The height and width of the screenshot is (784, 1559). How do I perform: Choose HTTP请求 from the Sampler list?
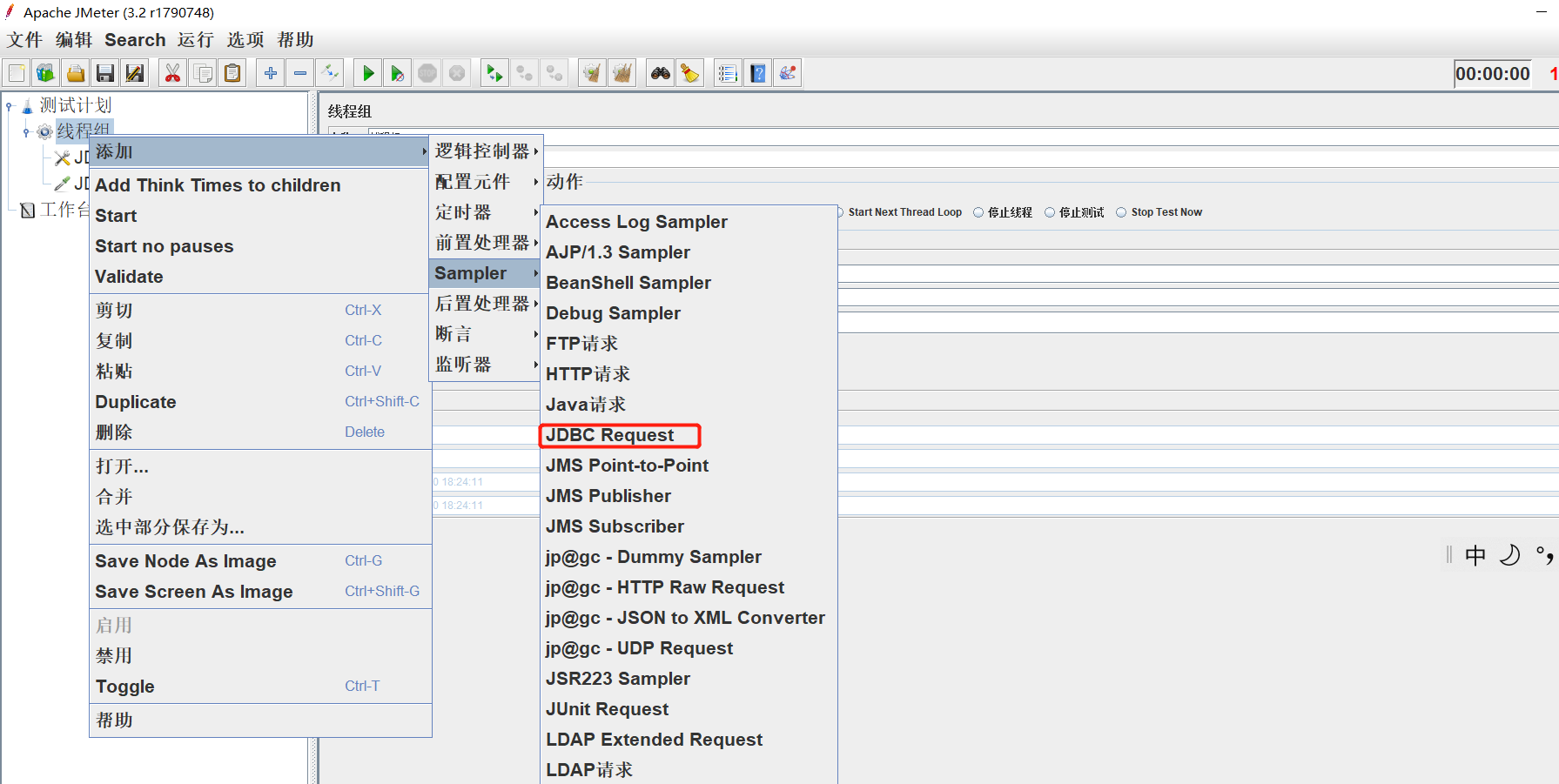(689, 374)
